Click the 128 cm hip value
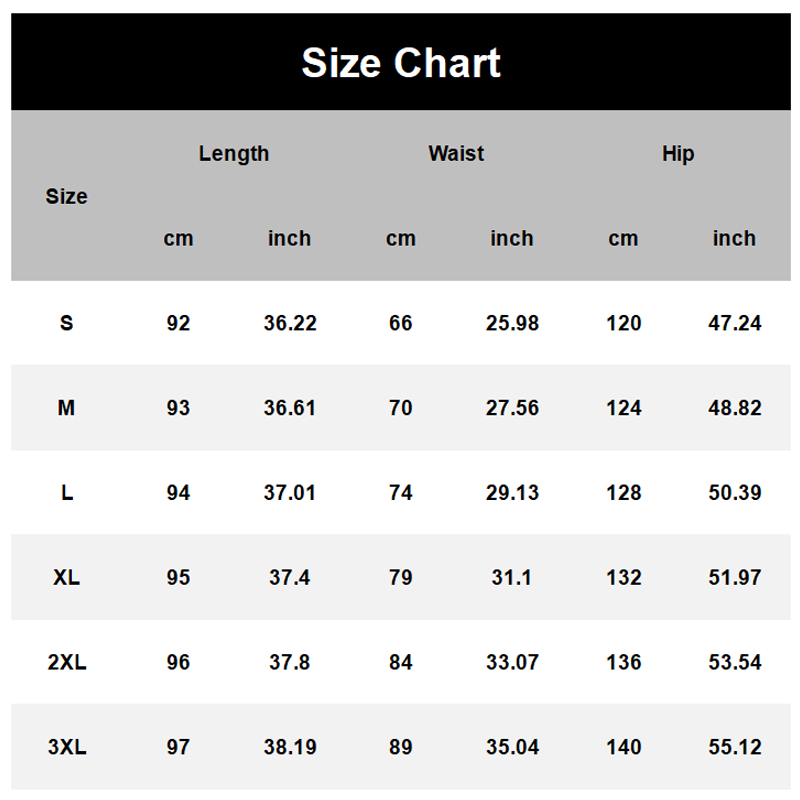Image resolution: width=800 pixels, height=800 pixels. coord(623,492)
